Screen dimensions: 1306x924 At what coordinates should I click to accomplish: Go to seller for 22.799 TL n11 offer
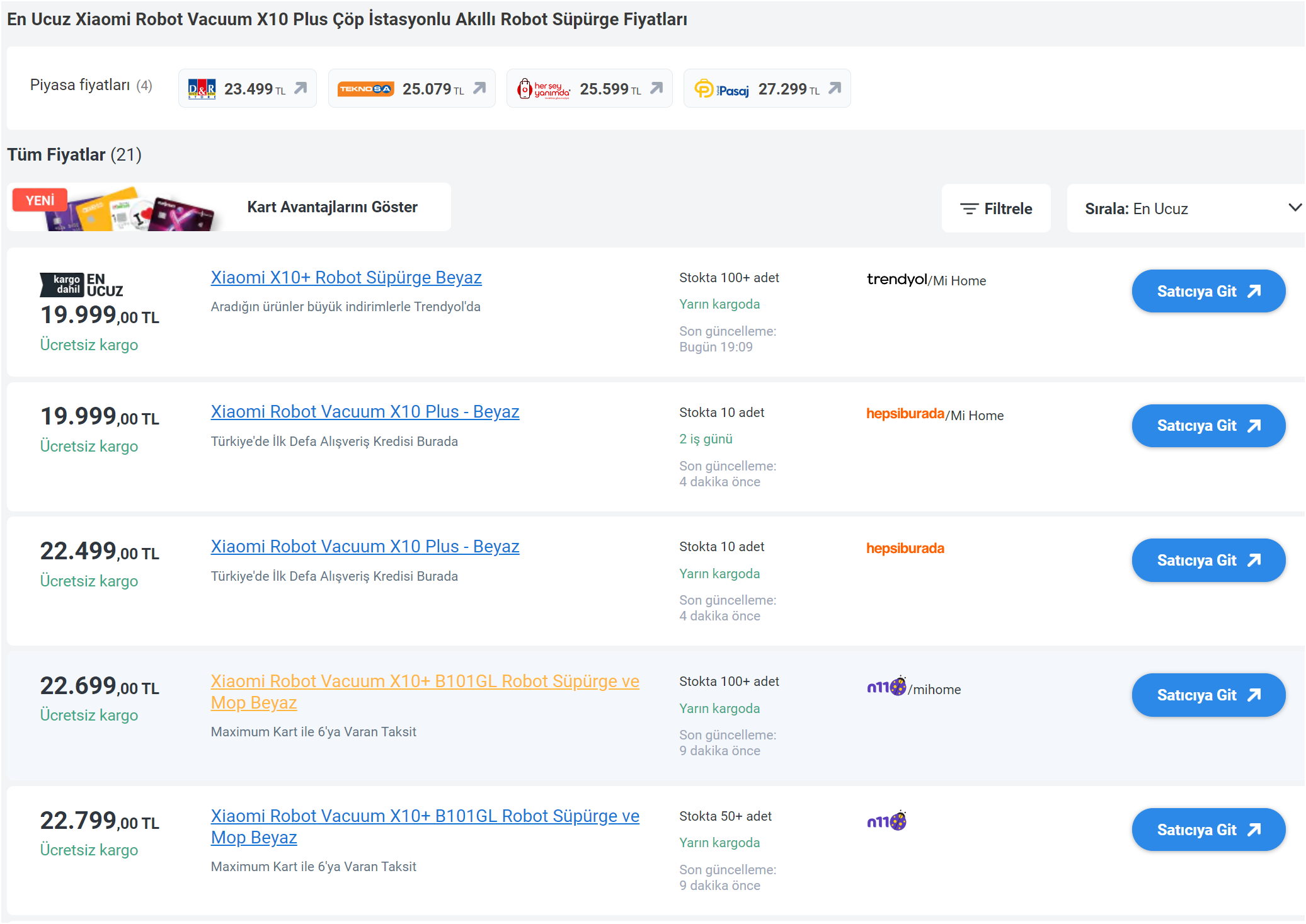click(x=1208, y=830)
